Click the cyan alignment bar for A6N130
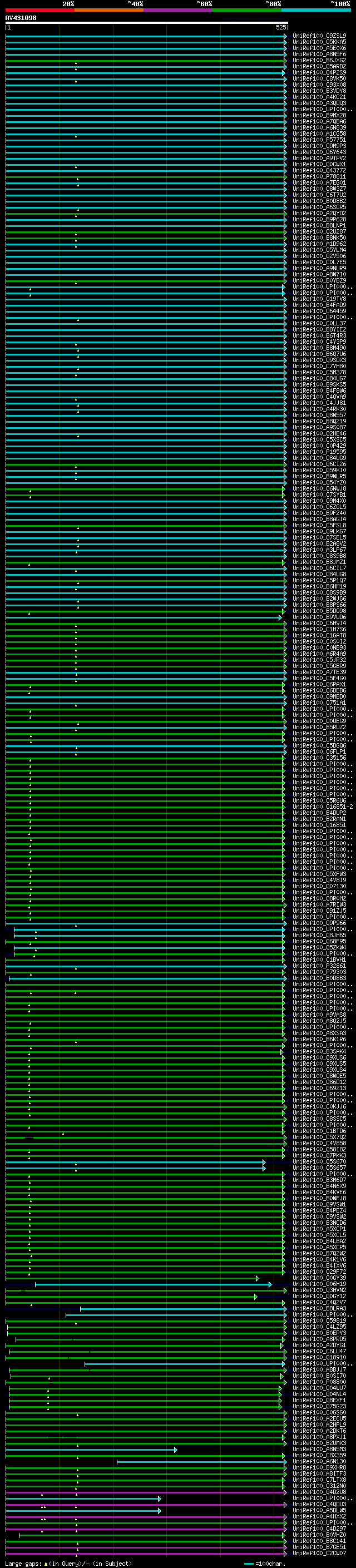 click(201, 1461)
